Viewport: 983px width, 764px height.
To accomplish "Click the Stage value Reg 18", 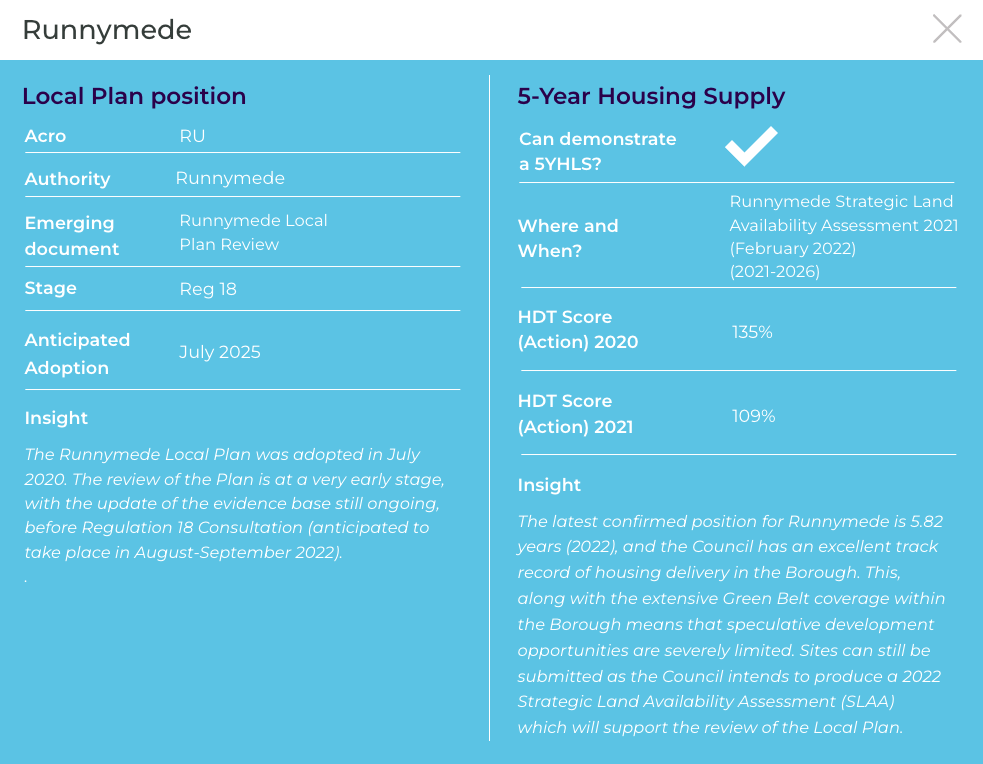I will (208, 289).
